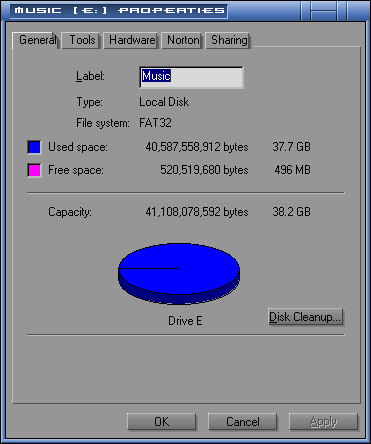Click the 37.7 GB used value
The height and width of the screenshot is (444, 371).
pyautogui.click(x=291, y=147)
